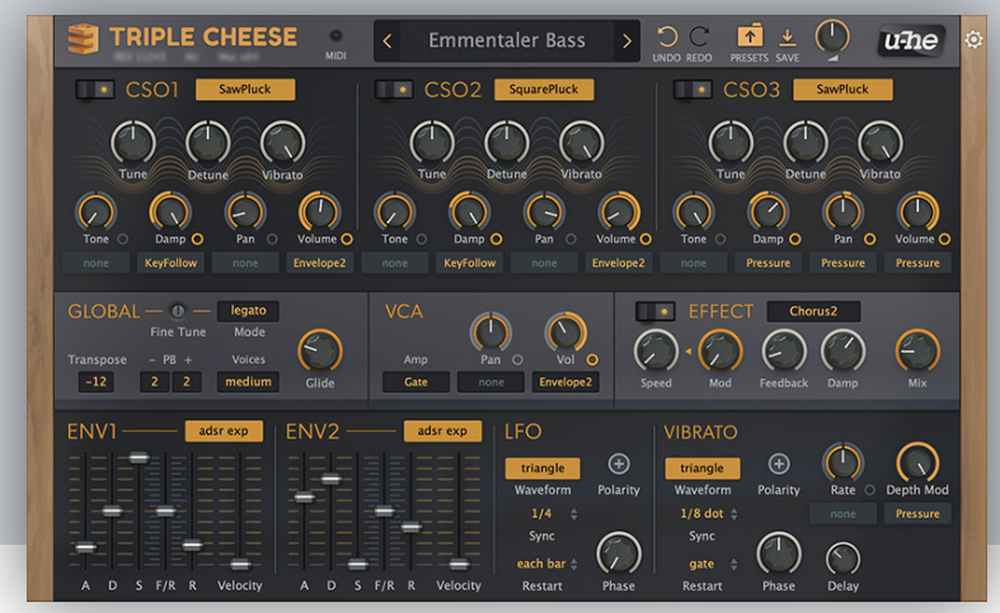Click the u-he logo badge
Image resolution: width=1000 pixels, height=613 pixels.
pos(911,41)
